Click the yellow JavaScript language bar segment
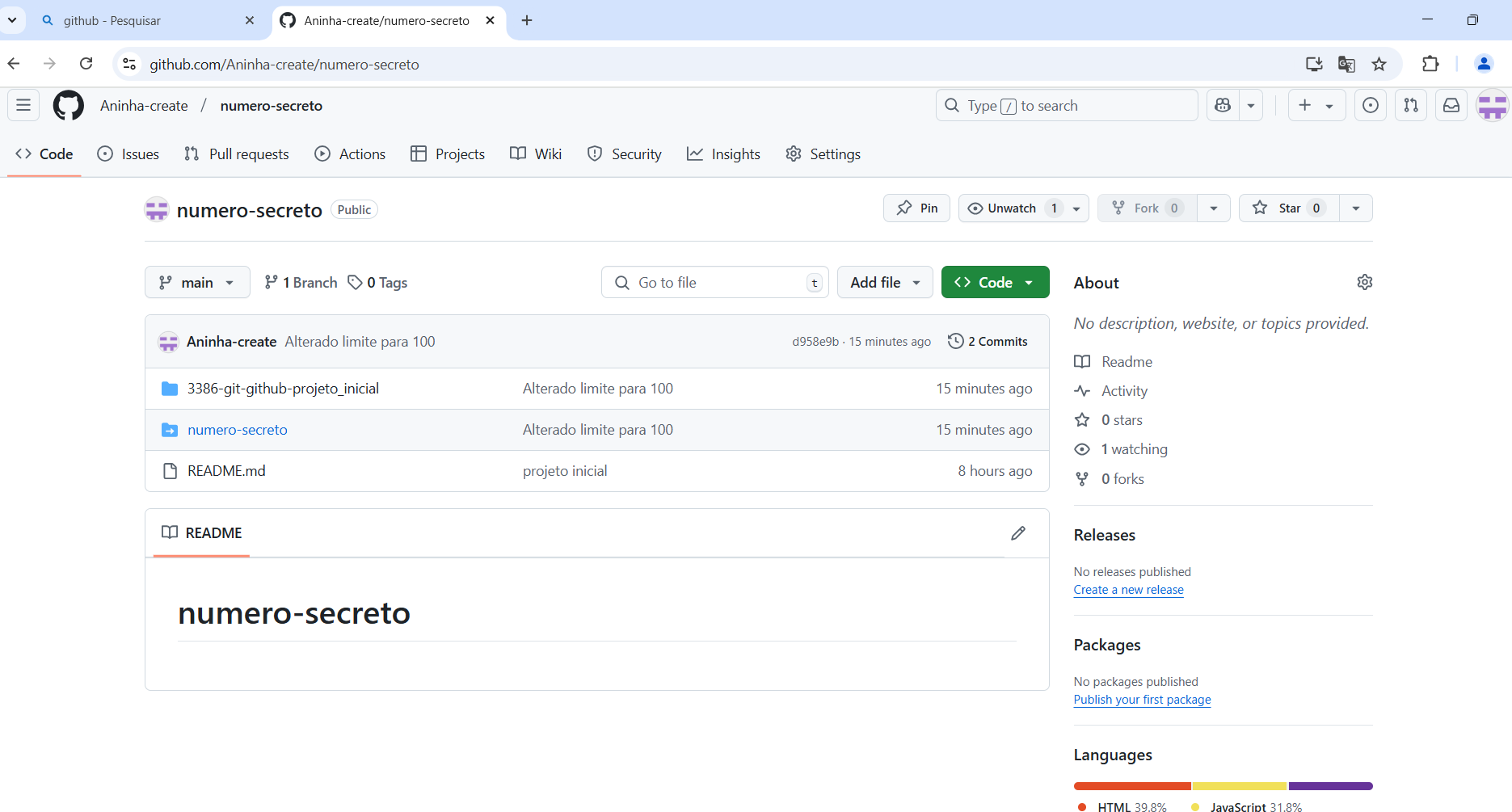This screenshot has height=812, width=1512. (1240, 786)
